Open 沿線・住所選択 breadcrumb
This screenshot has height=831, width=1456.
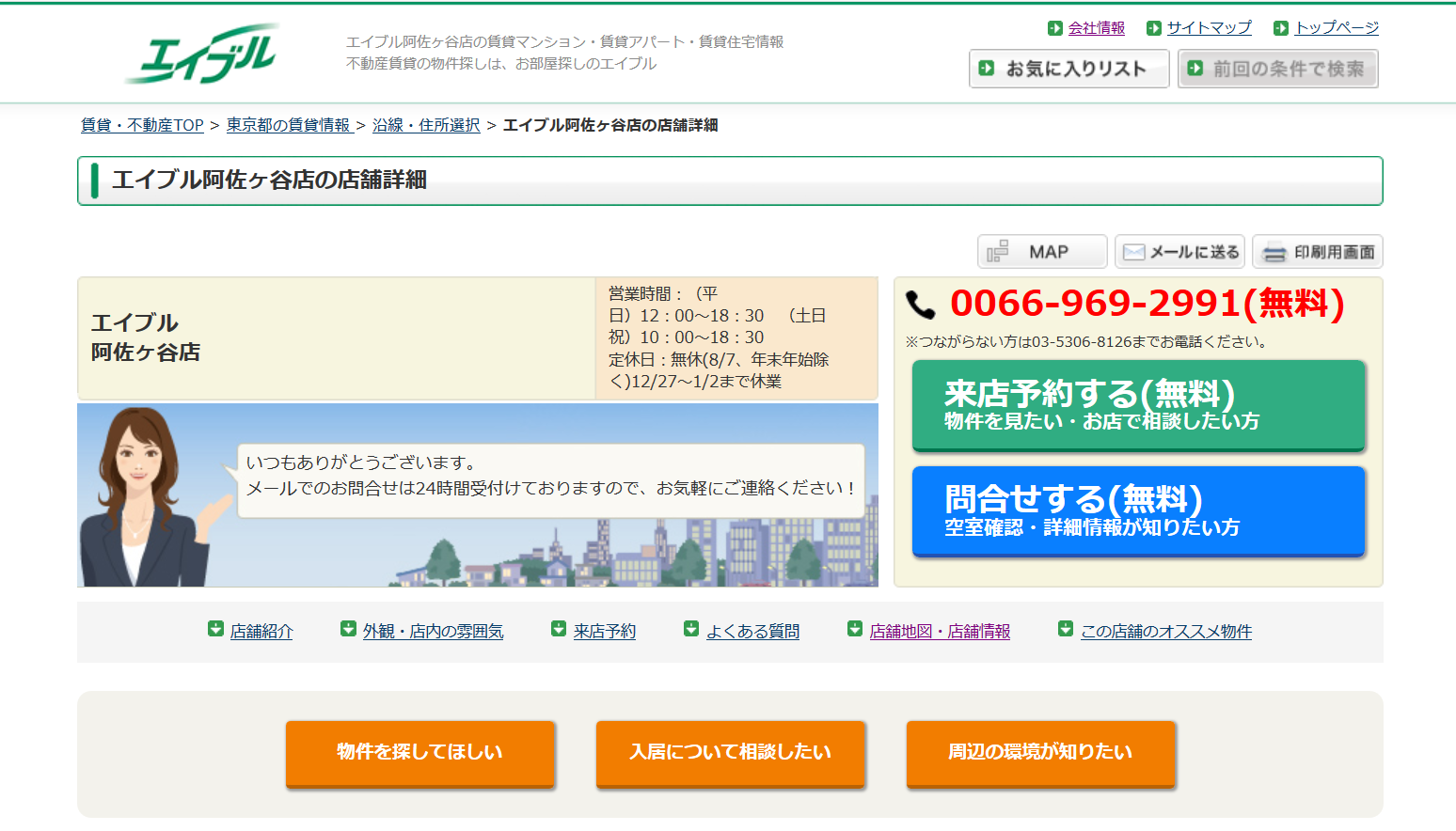(x=426, y=125)
